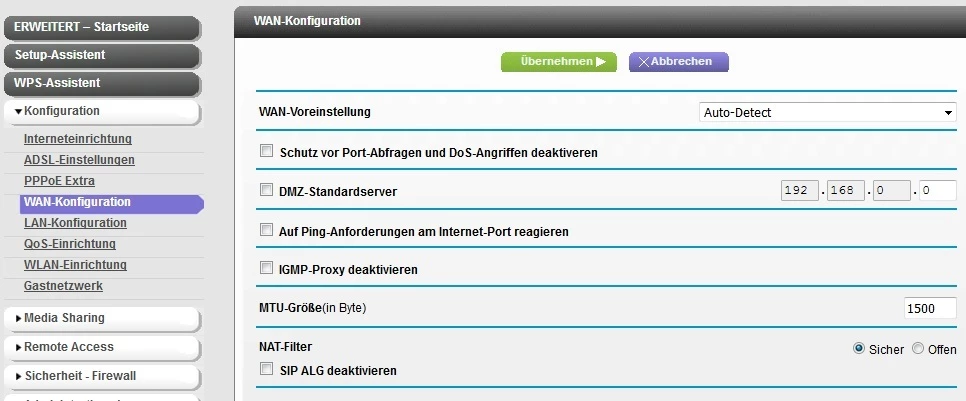Image resolution: width=966 pixels, height=401 pixels.
Task: Select the Sicher NAT filter radio
Action: coord(858,349)
